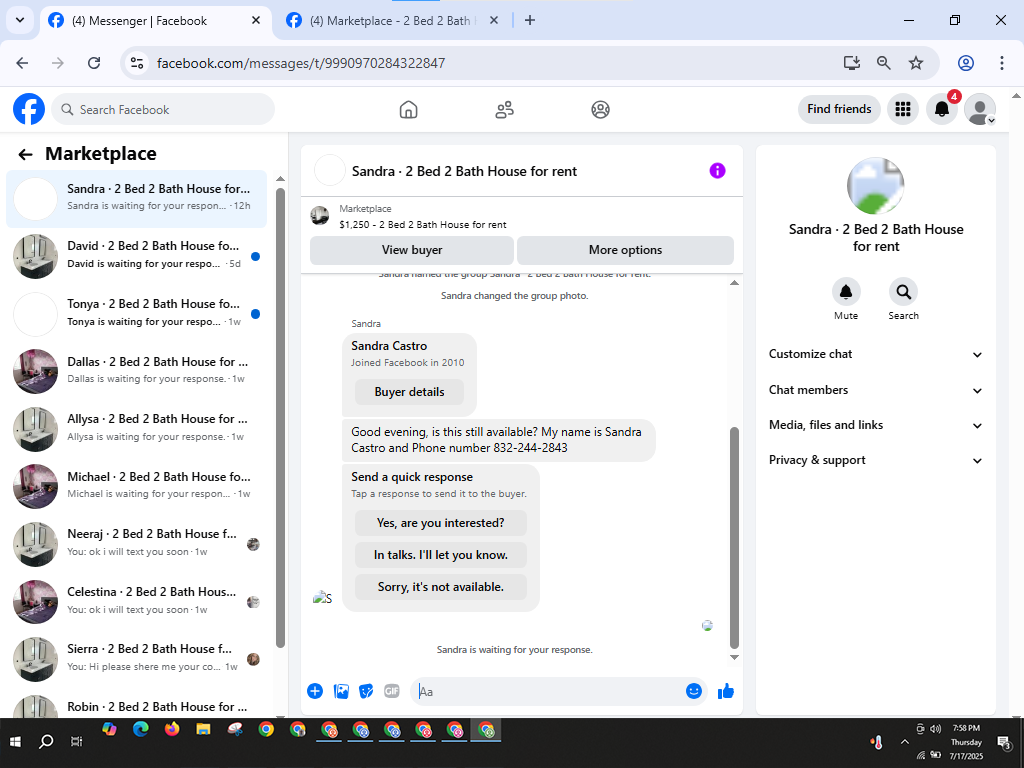Open Michael's conversation in the list
The image size is (1024, 768).
pyautogui.click(x=136, y=487)
